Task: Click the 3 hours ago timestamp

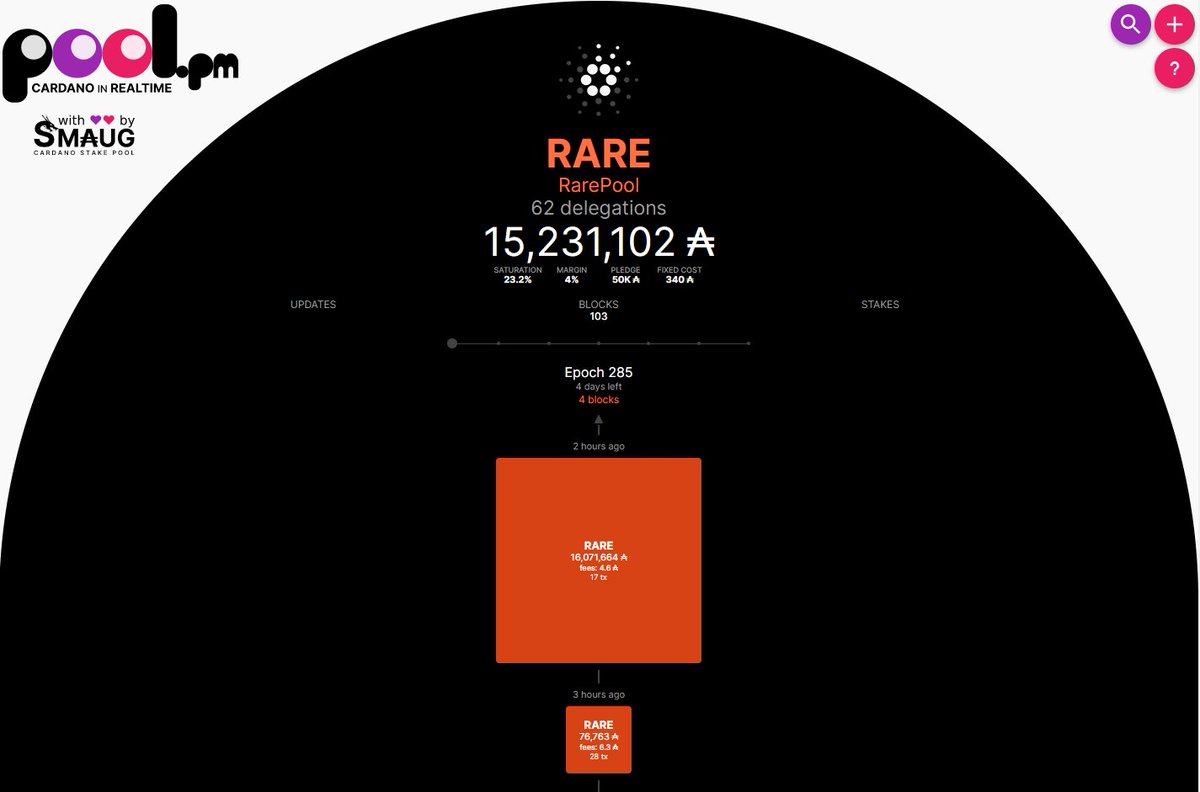Action: click(x=598, y=694)
